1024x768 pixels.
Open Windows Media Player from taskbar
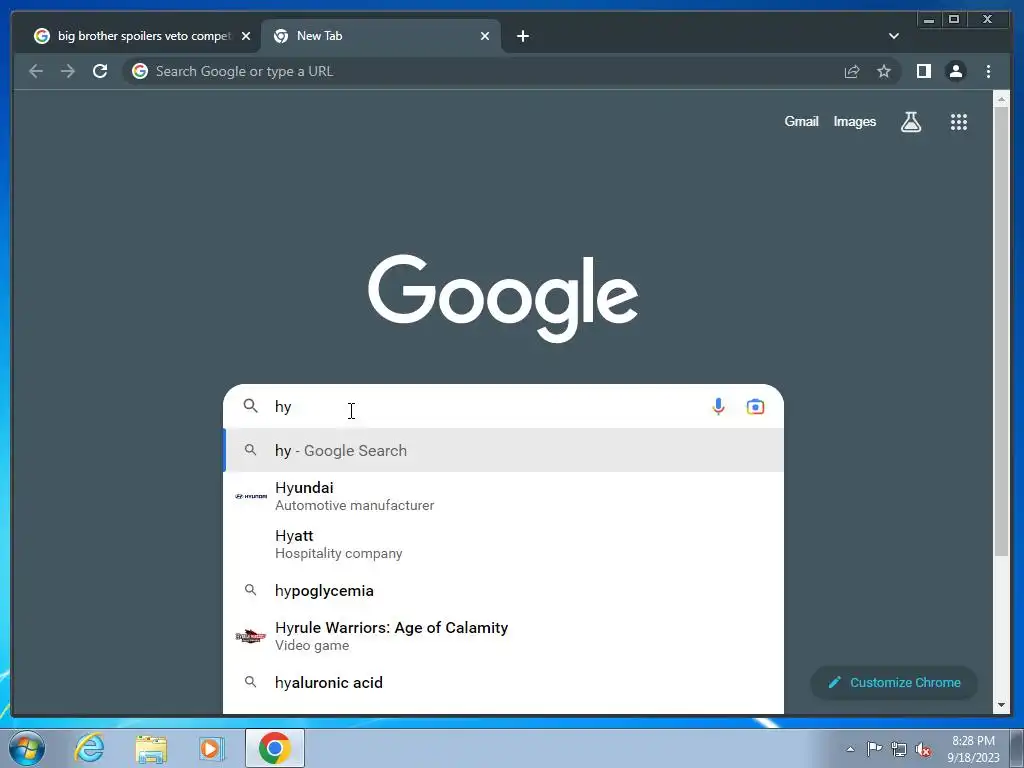point(212,748)
